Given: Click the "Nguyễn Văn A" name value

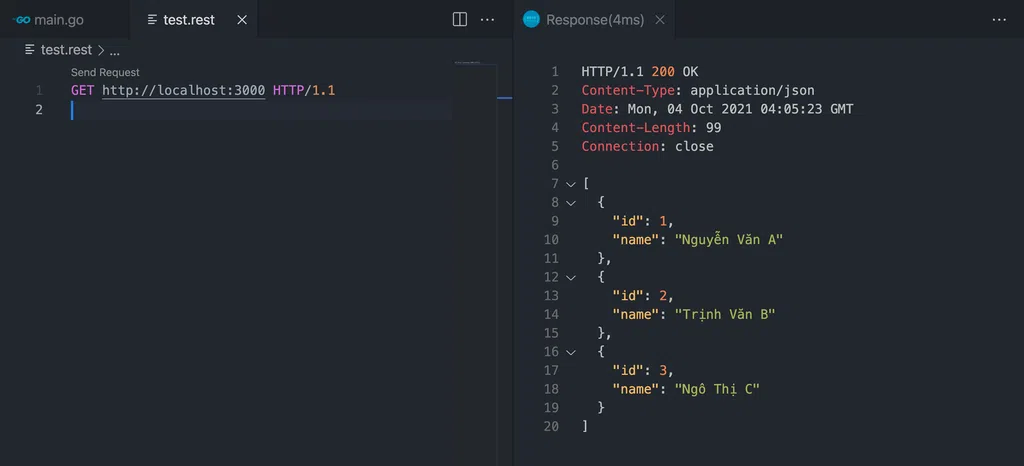Looking at the screenshot, I should tap(728, 240).
